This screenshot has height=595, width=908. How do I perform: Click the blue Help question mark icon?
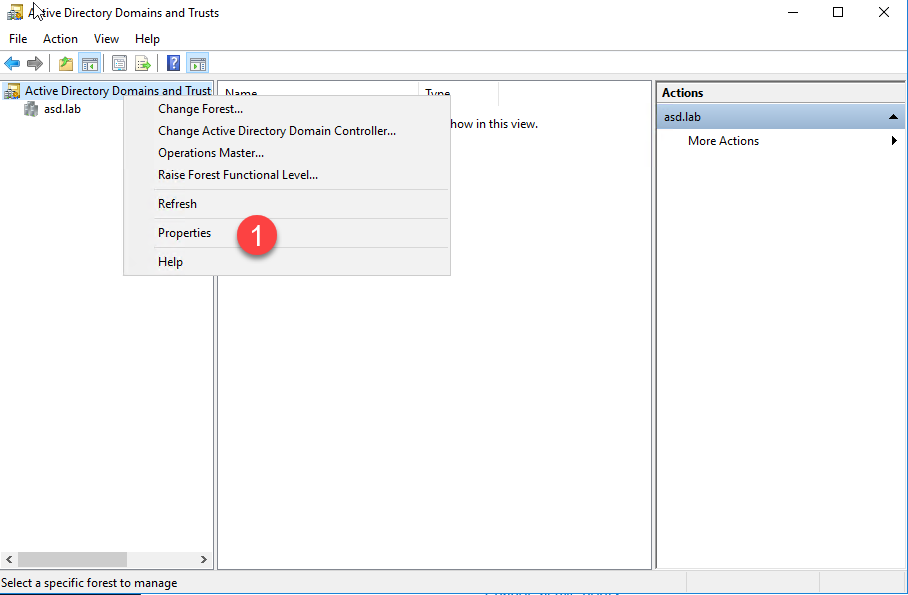[173, 64]
